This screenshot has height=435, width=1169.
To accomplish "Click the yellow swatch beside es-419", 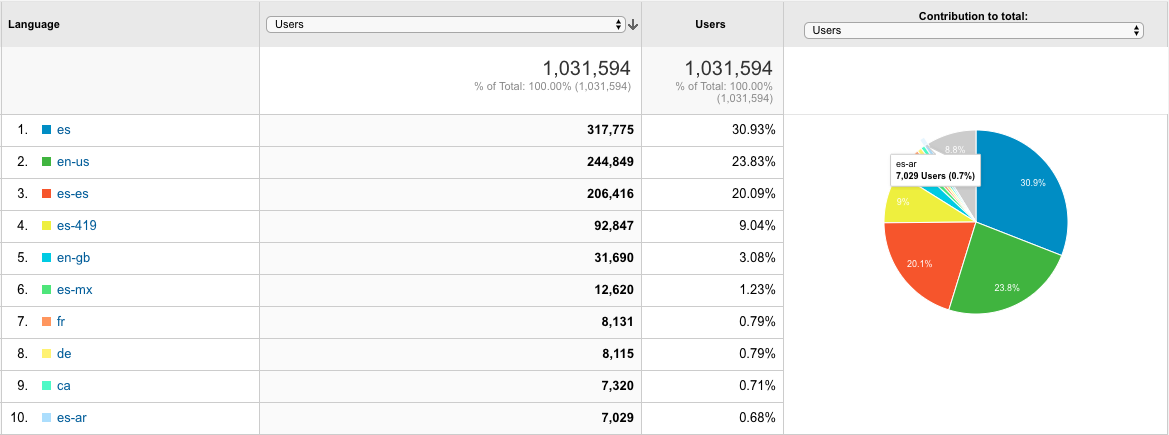I will 46,226.
